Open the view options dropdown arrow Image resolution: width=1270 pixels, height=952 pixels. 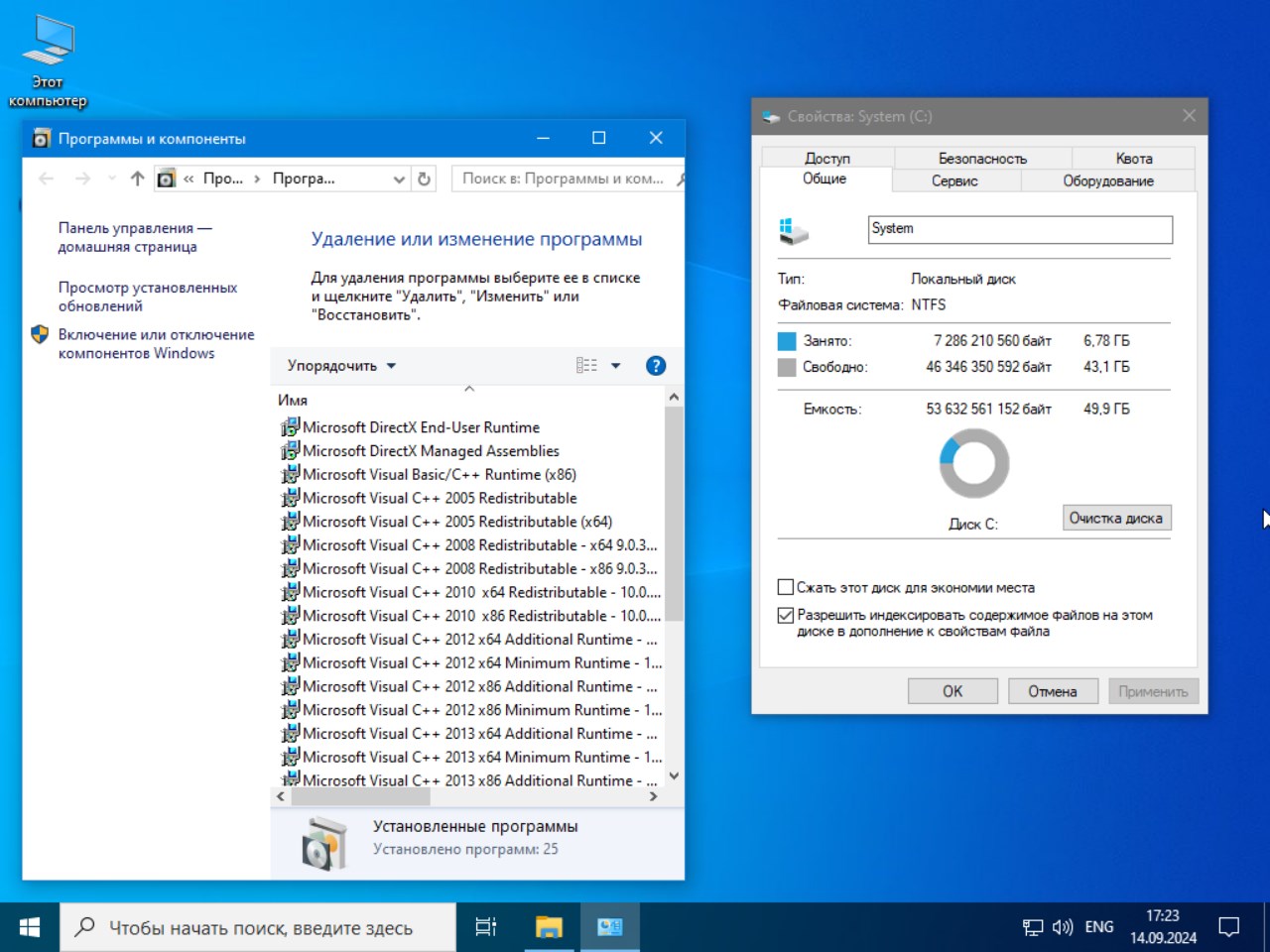tap(615, 366)
